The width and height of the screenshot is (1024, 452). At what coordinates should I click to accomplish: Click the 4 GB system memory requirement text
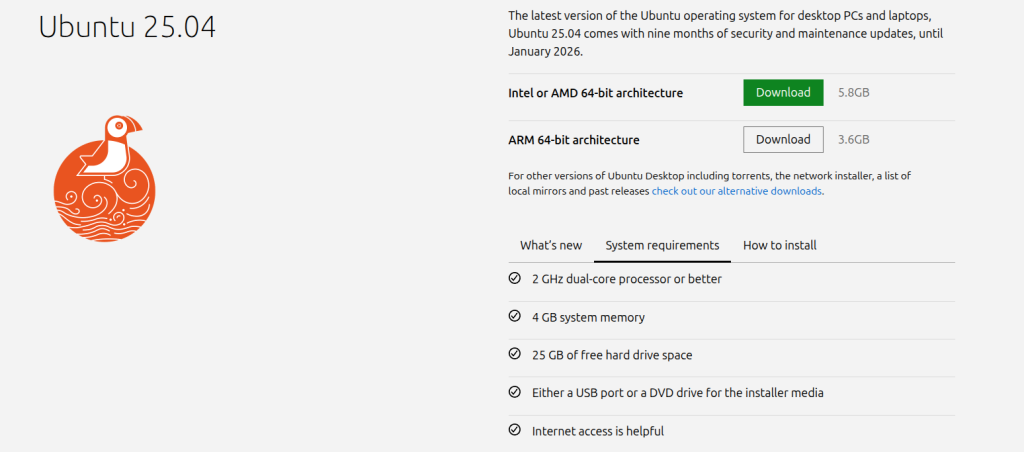click(x=588, y=317)
